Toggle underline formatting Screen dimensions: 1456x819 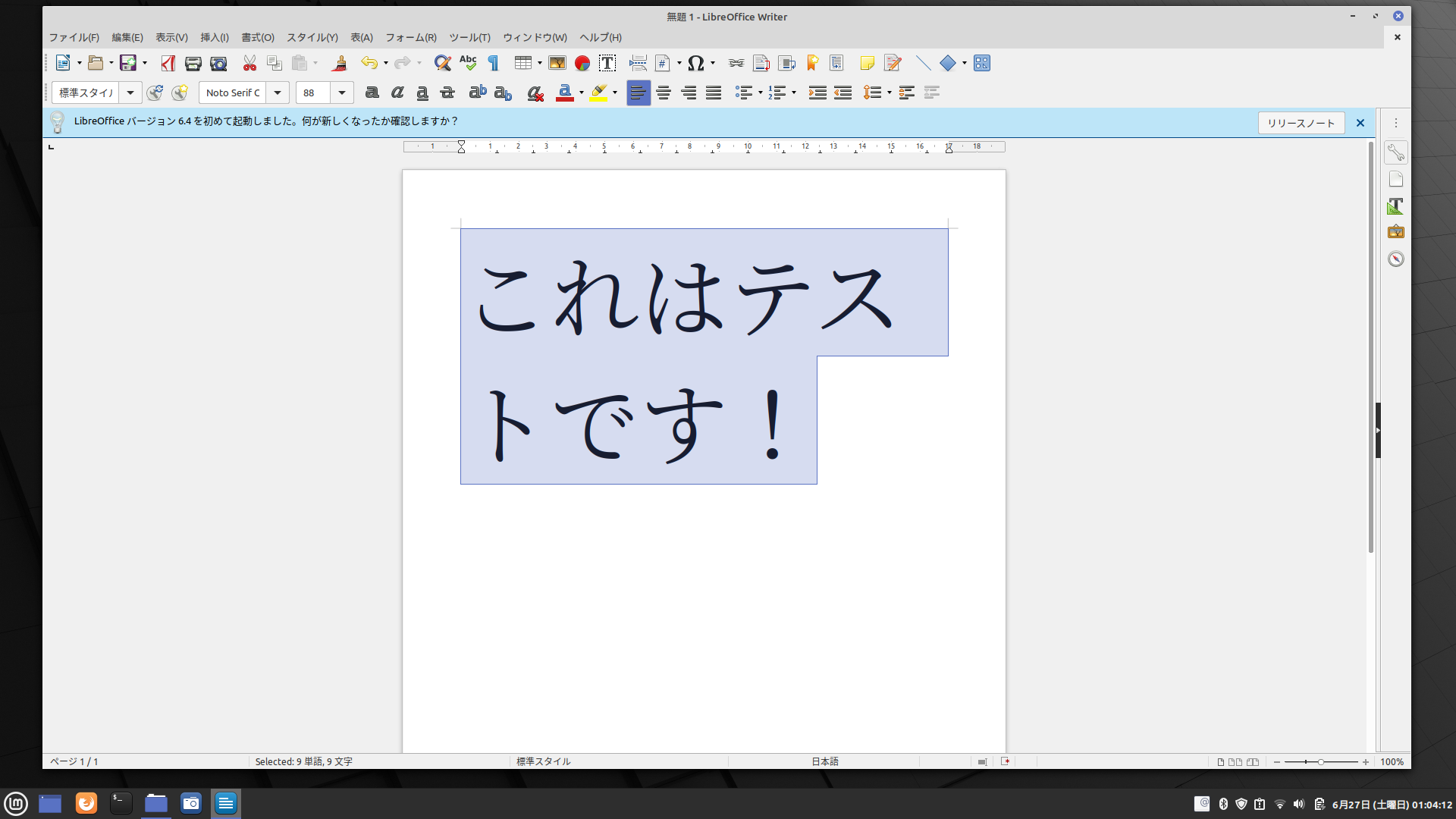422,93
